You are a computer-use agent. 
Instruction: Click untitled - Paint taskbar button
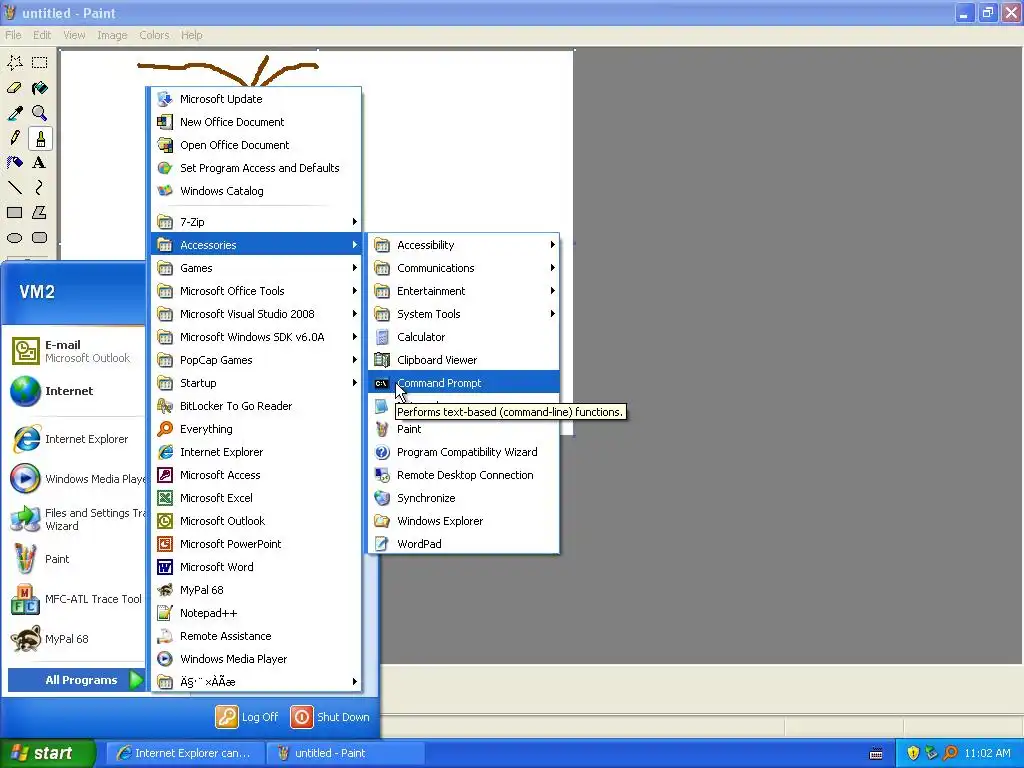click(346, 753)
